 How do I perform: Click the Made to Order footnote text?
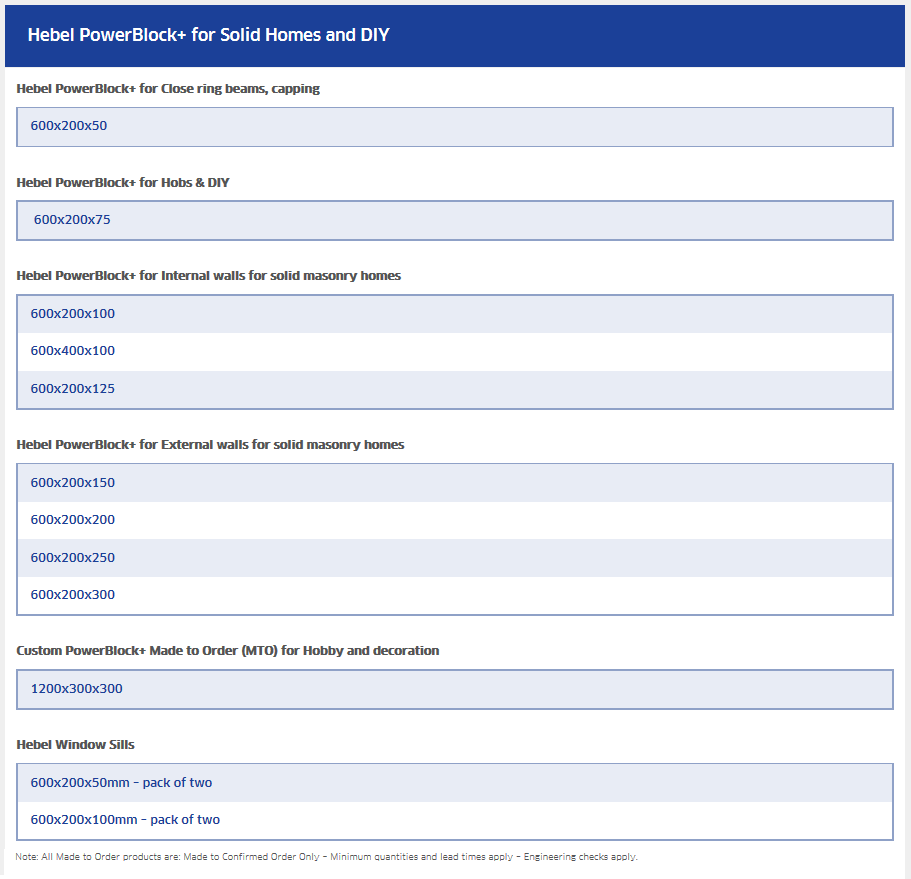click(327, 857)
